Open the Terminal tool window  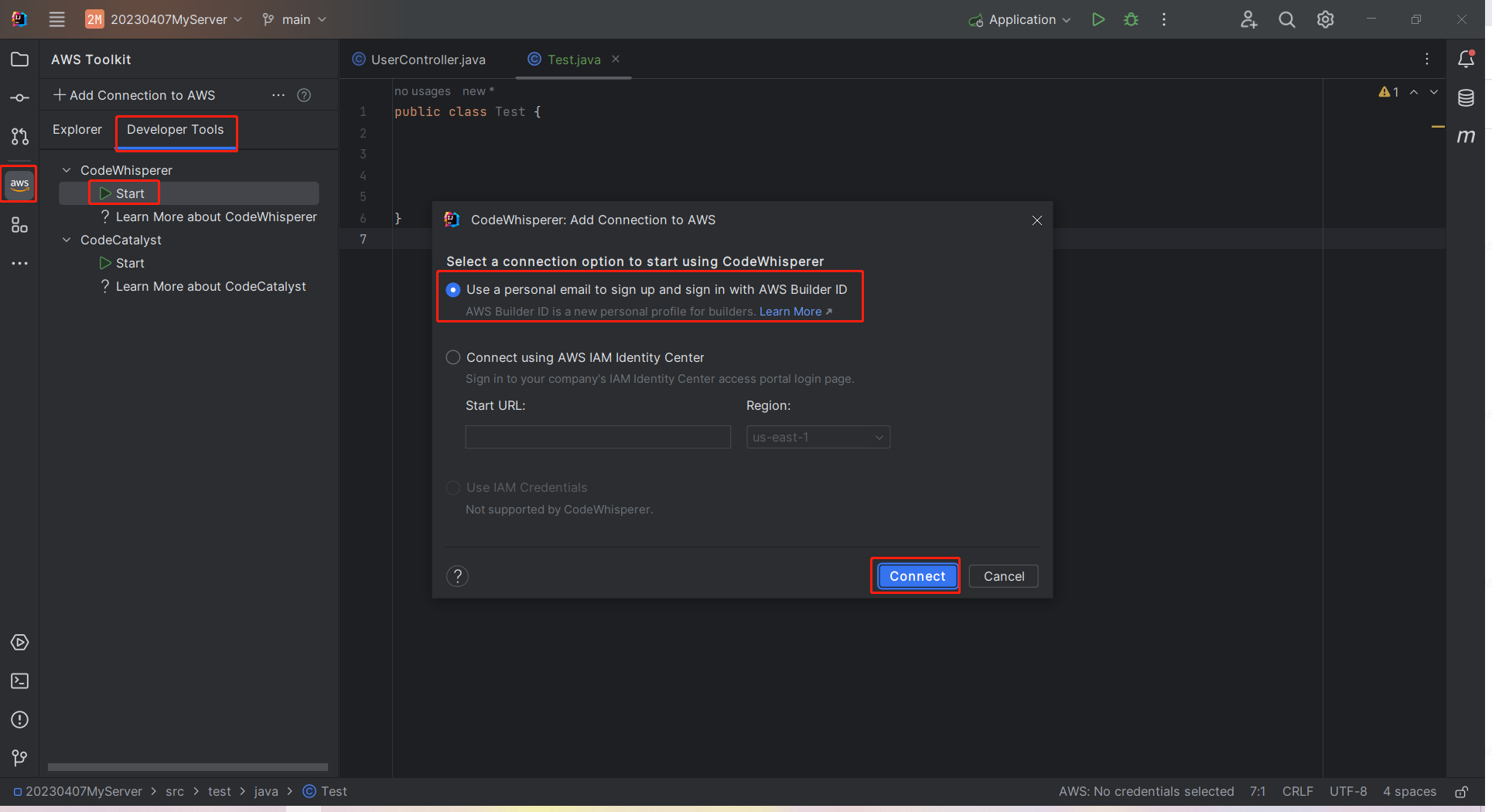pyautogui.click(x=19, y=681)
